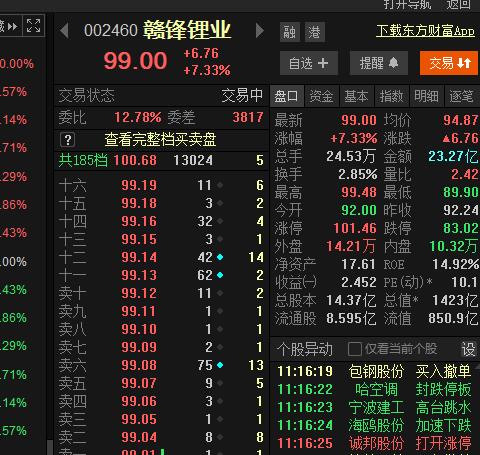
Task: Enable the 仅看当前个股 checkbox
Action: [x=354, y=349]
